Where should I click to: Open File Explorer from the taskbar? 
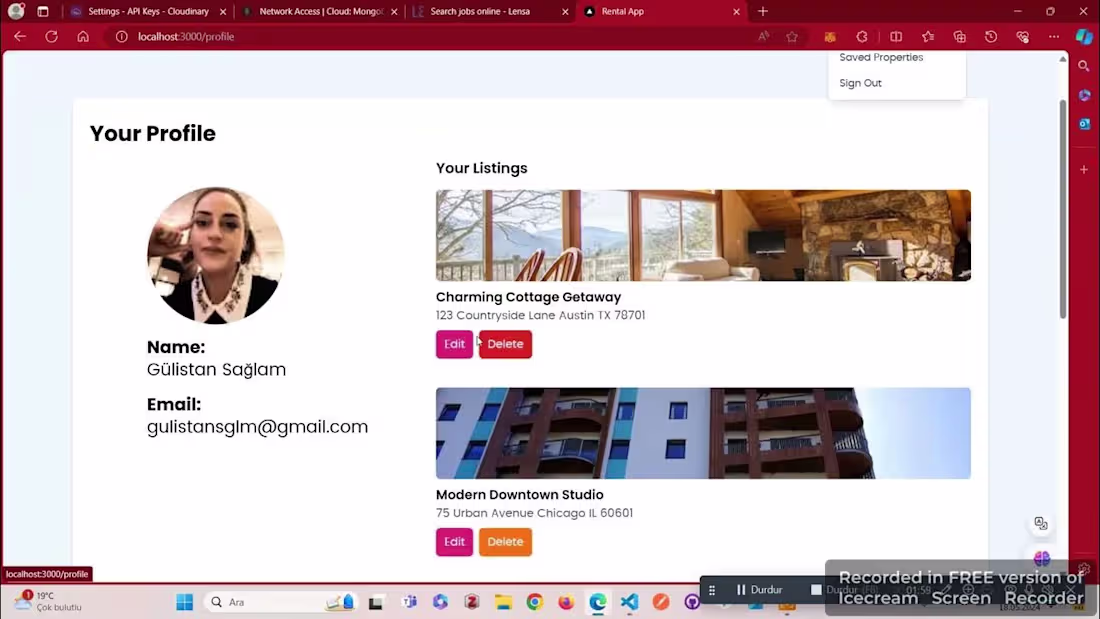point(503,602)
